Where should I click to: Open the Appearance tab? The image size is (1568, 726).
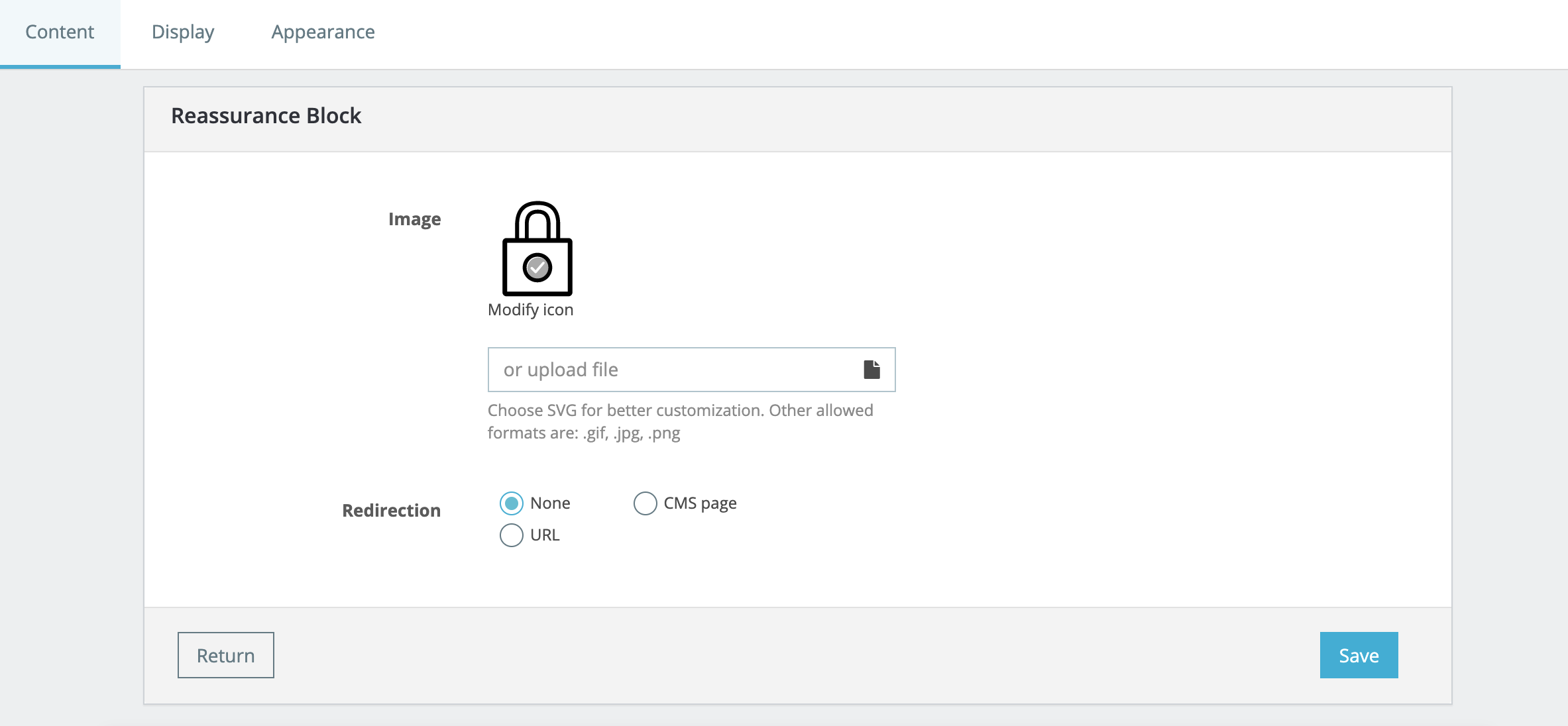point(322,32)
